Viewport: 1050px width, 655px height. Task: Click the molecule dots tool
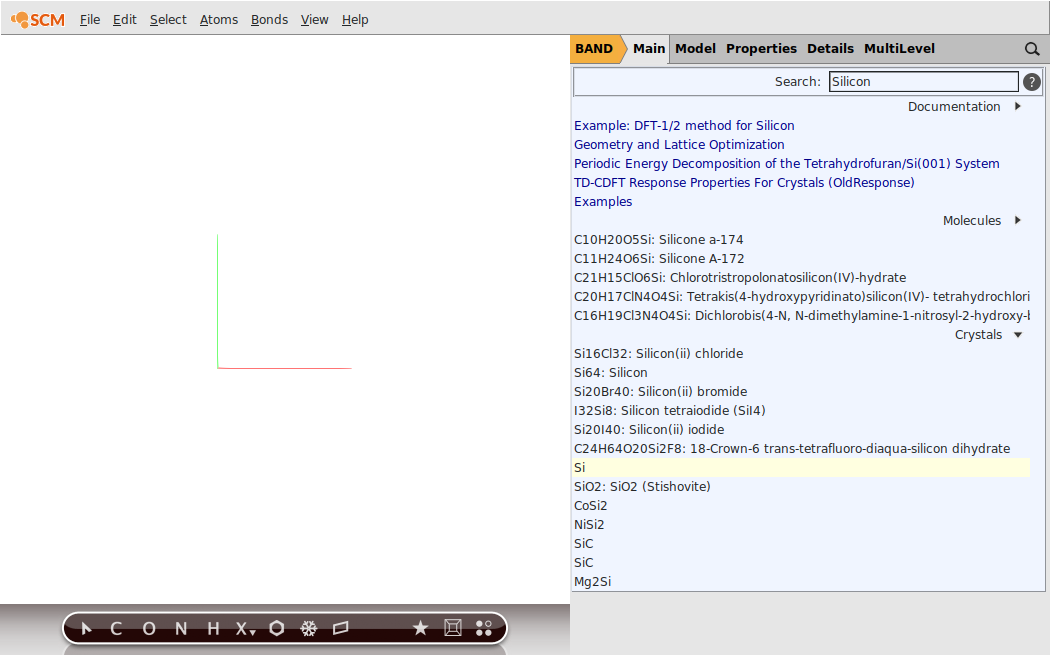pyautogui.click(x=484, y=628)
